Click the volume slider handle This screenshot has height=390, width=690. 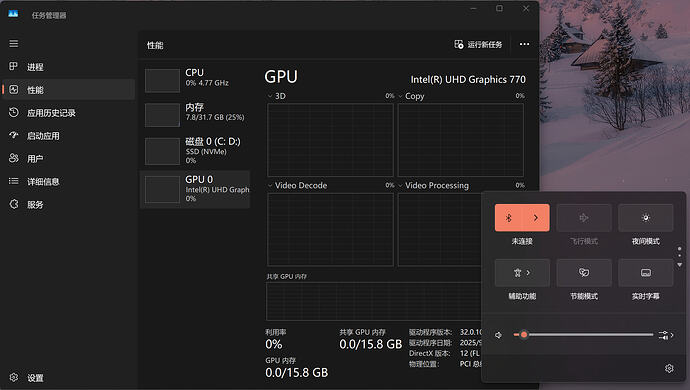524,335
